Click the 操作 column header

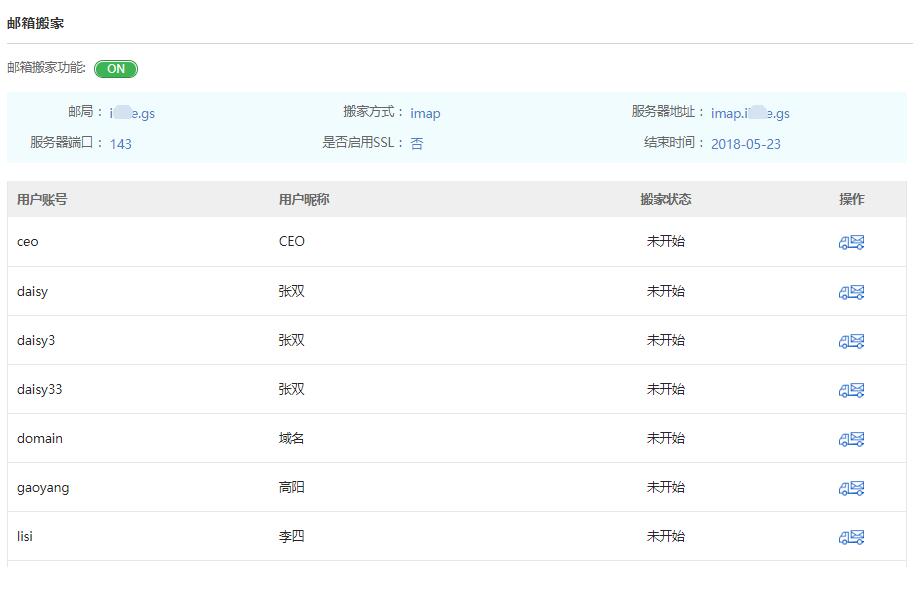pyautogui.click(x=851, y=199)
